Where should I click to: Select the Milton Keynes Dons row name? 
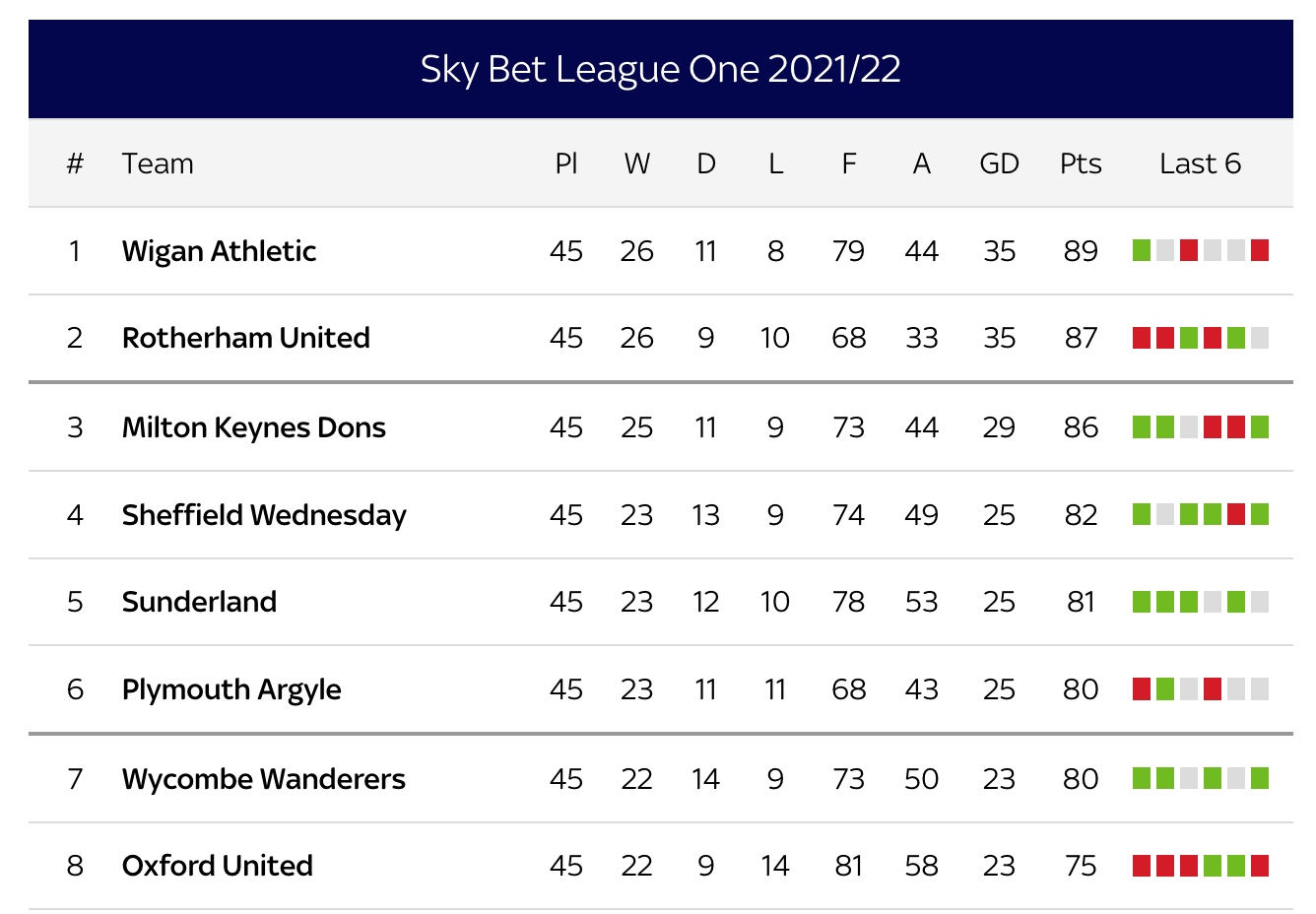(x=254, y=427)
